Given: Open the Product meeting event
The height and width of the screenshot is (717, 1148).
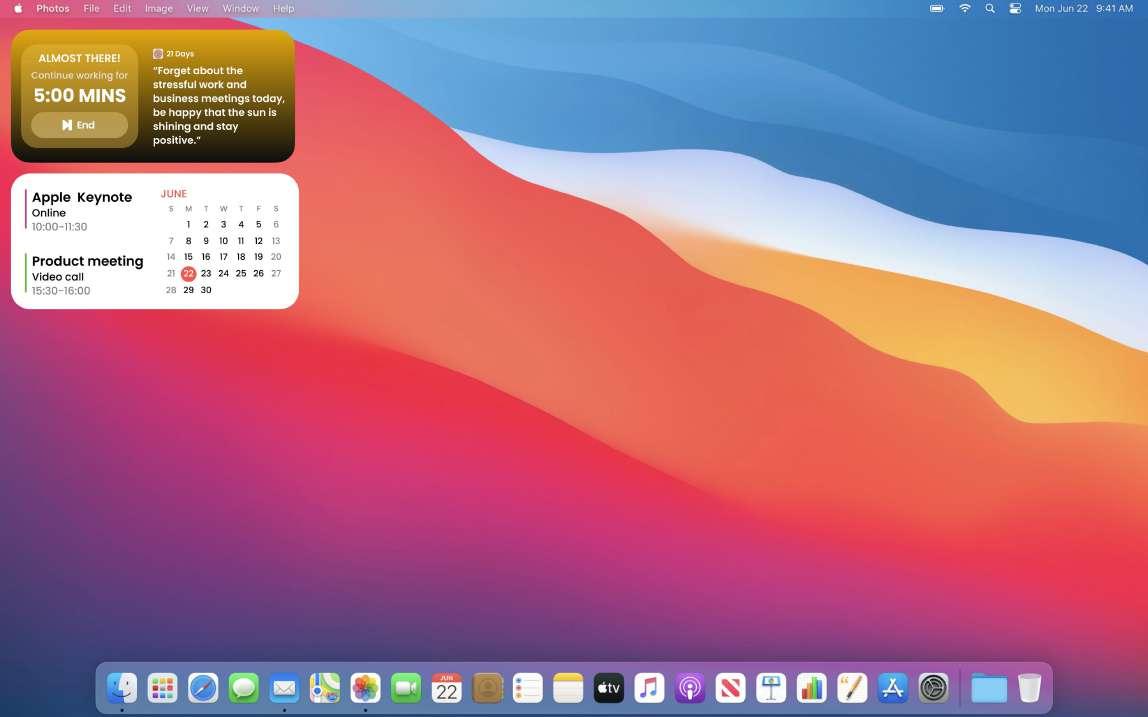Looking at the screenshot, I should [x=87, y=261].
